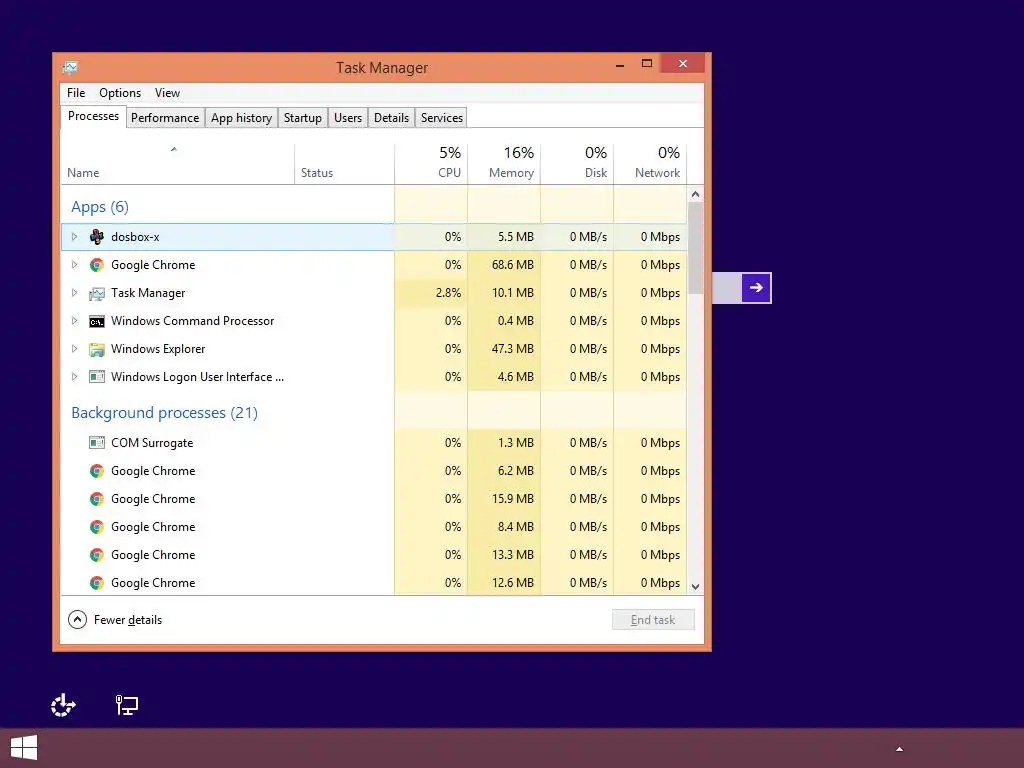Click Chrome icon of 15.9 MB process

(97, 499)
